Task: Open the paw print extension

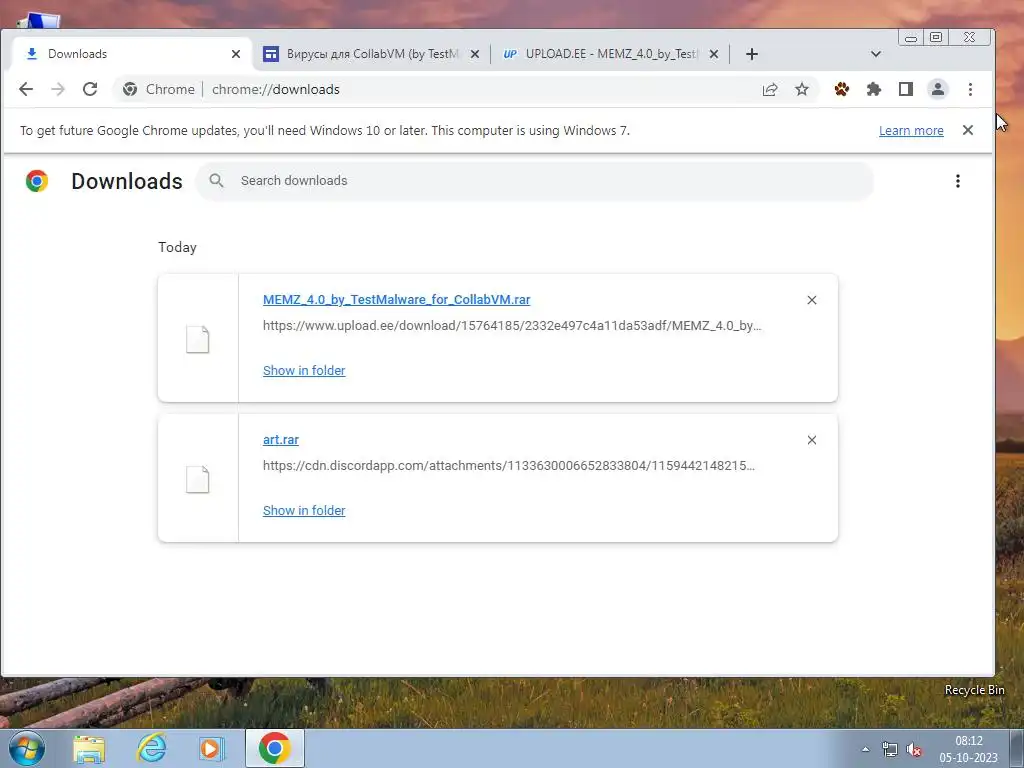Action: tap(842, 89)
